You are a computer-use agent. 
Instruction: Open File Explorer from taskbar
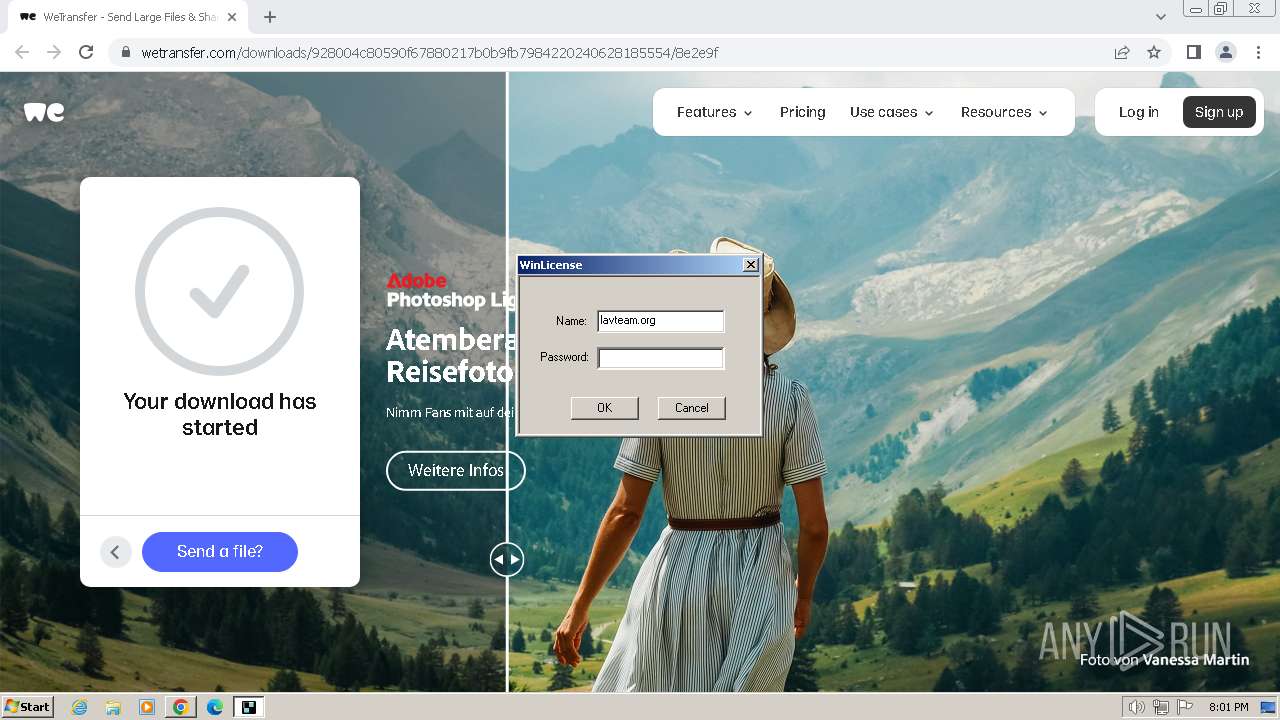pyautogui.click(x=113, y=707)
